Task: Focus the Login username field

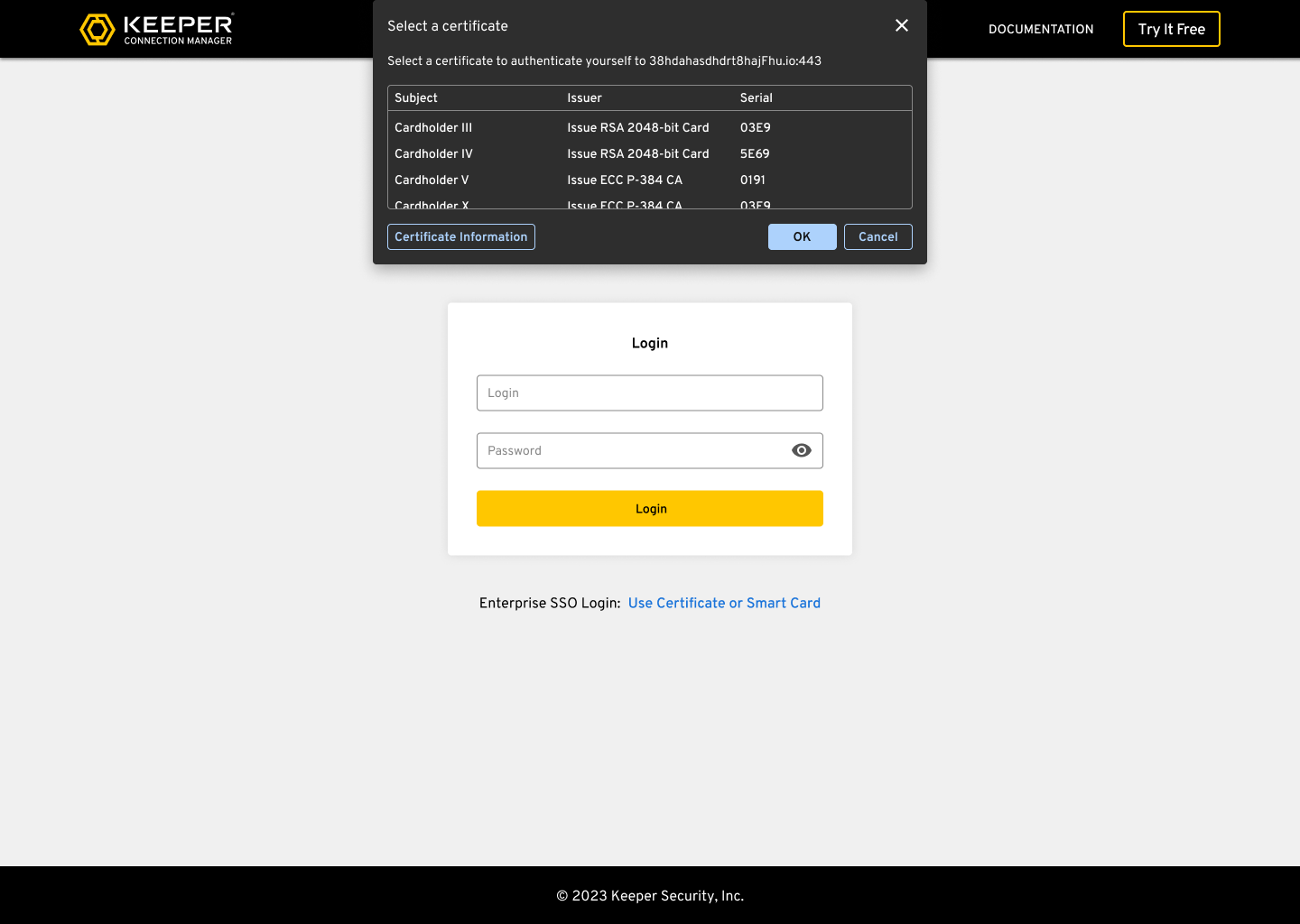Action: tap(649, 393)
